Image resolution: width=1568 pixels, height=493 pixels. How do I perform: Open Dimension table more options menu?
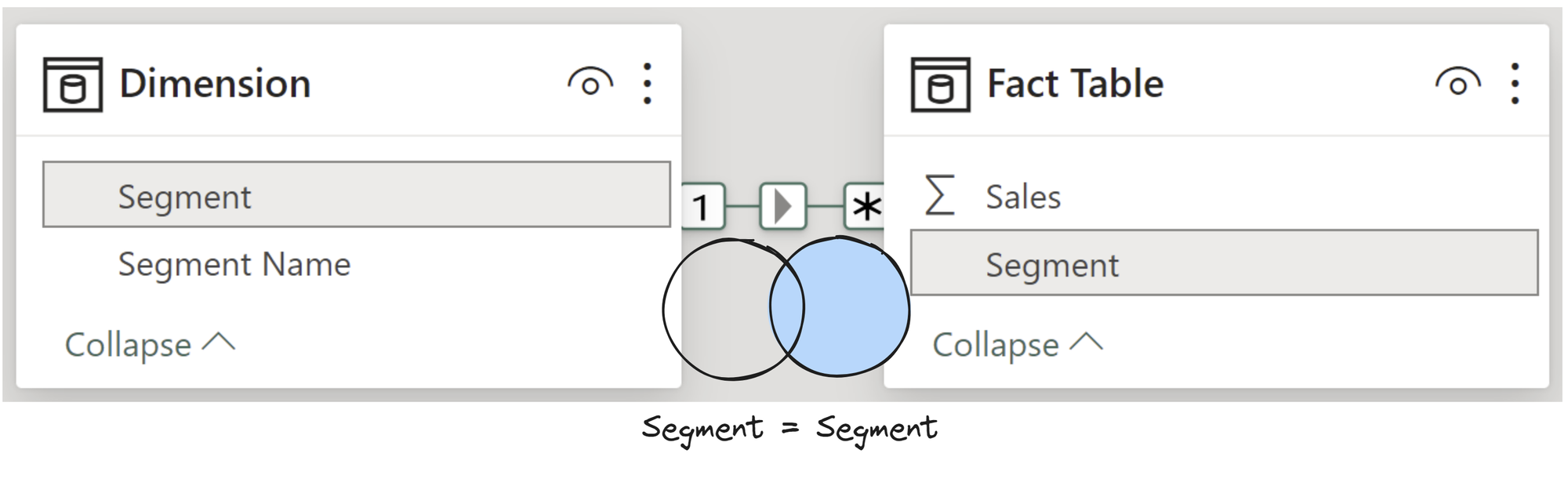647,84
